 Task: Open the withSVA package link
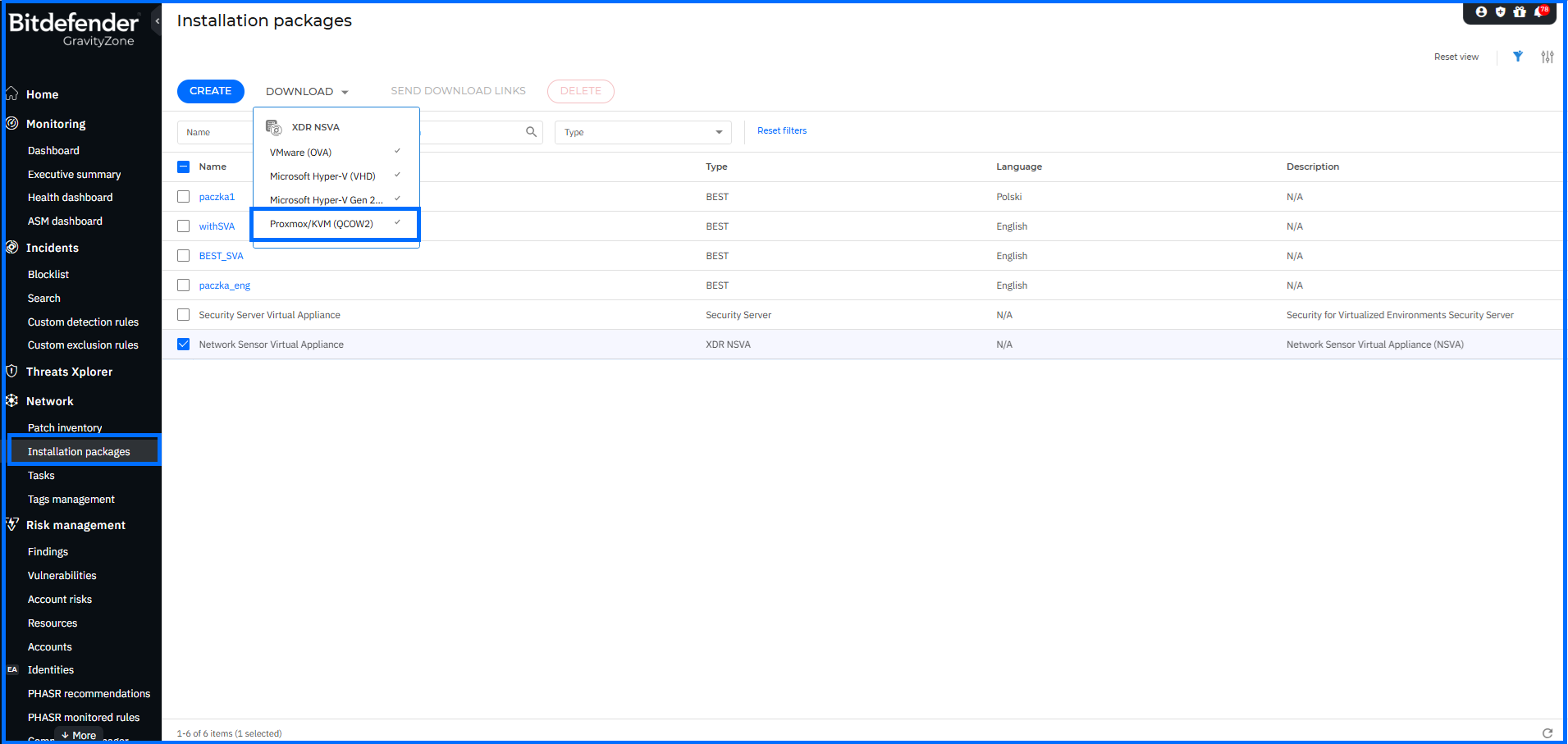pos(217,226)
